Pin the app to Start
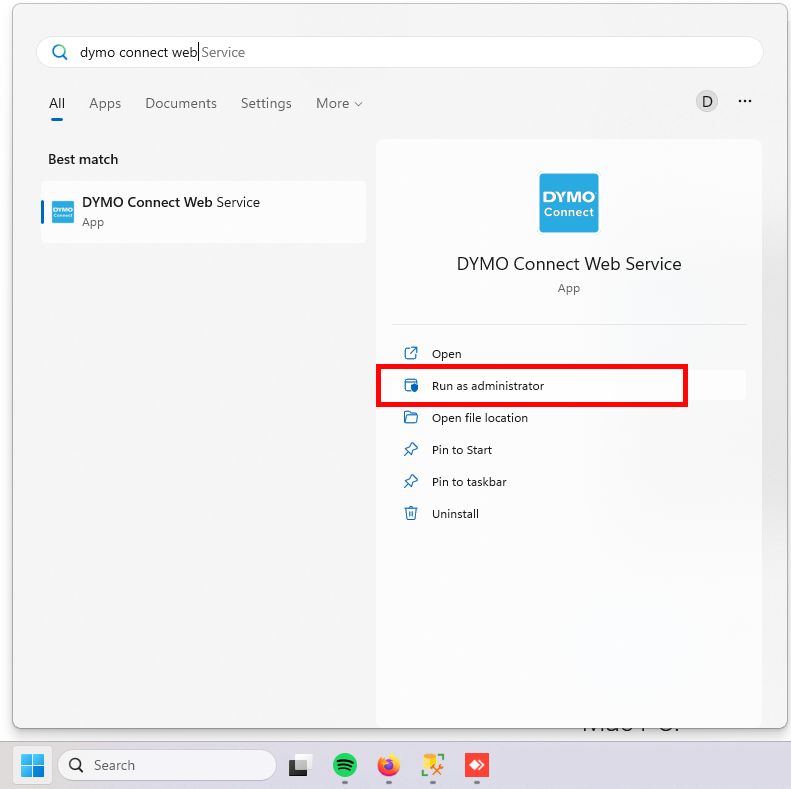 (461, 450)
